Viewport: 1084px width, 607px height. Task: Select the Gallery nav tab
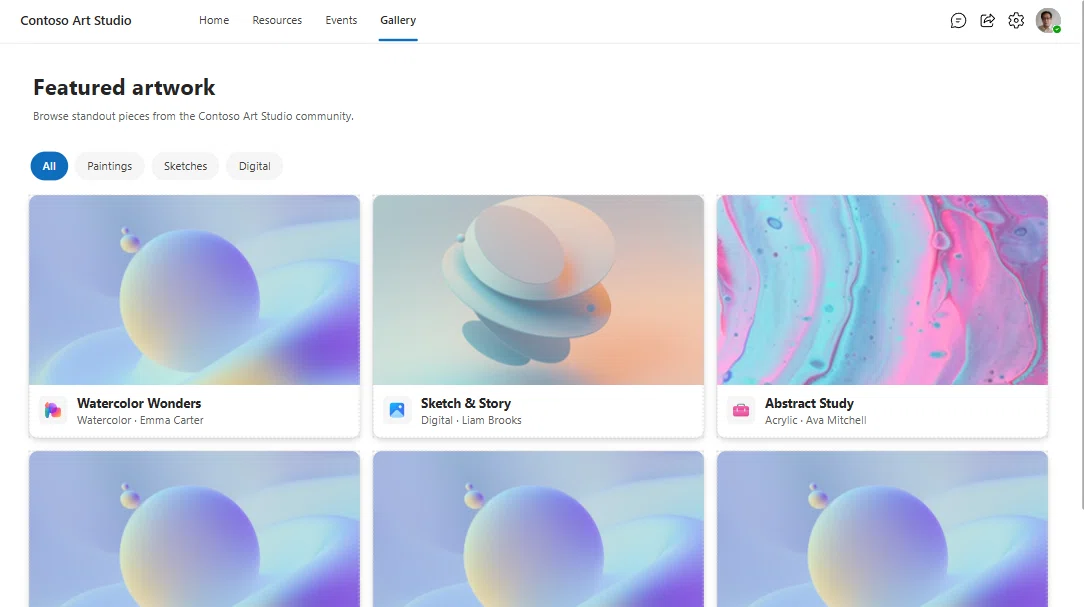(x=398, y=21)
